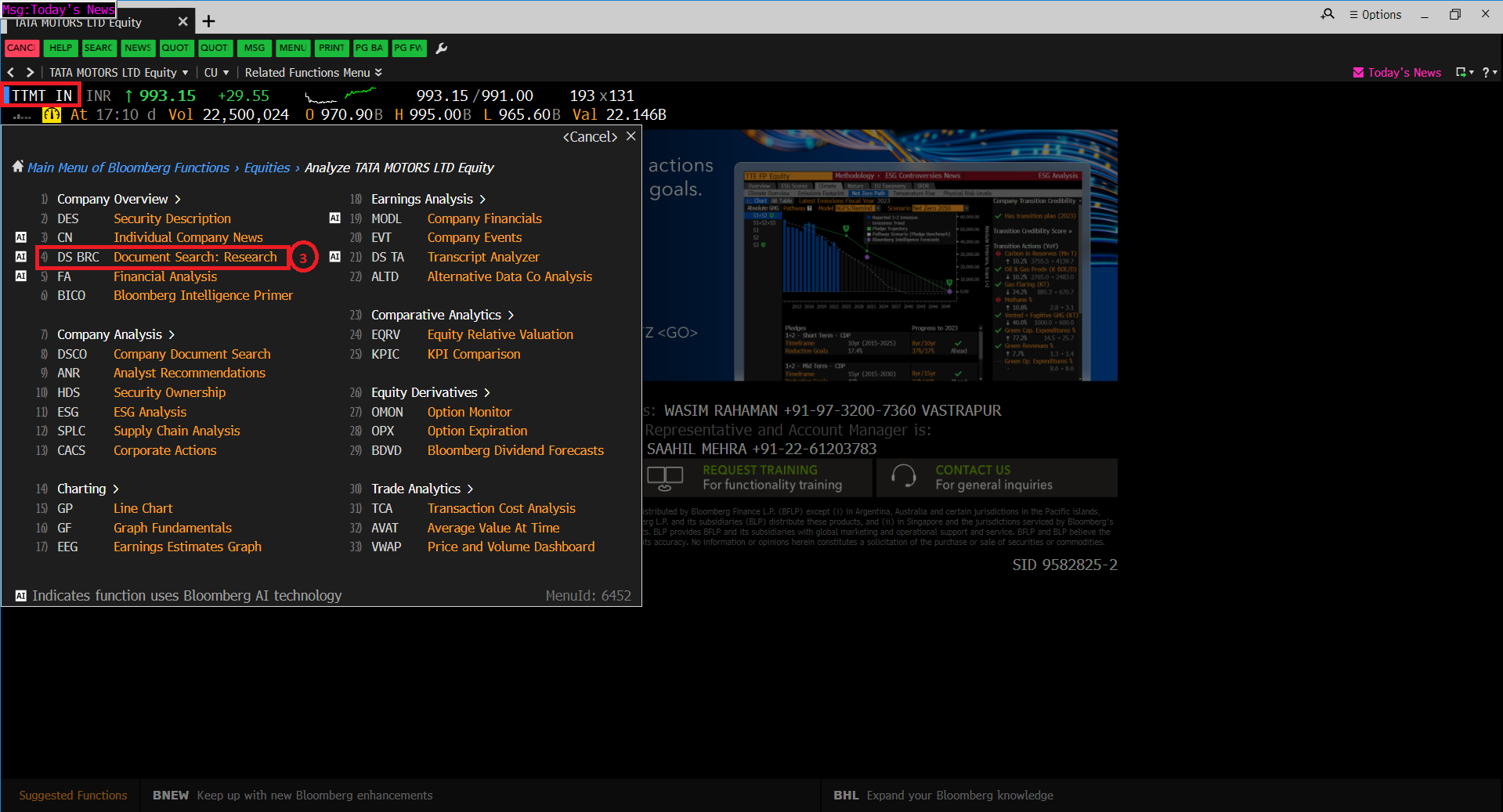The width and height of the screenshot is (1503, 812).
Task: Expand Related Functions Menu
Action: 313,72
